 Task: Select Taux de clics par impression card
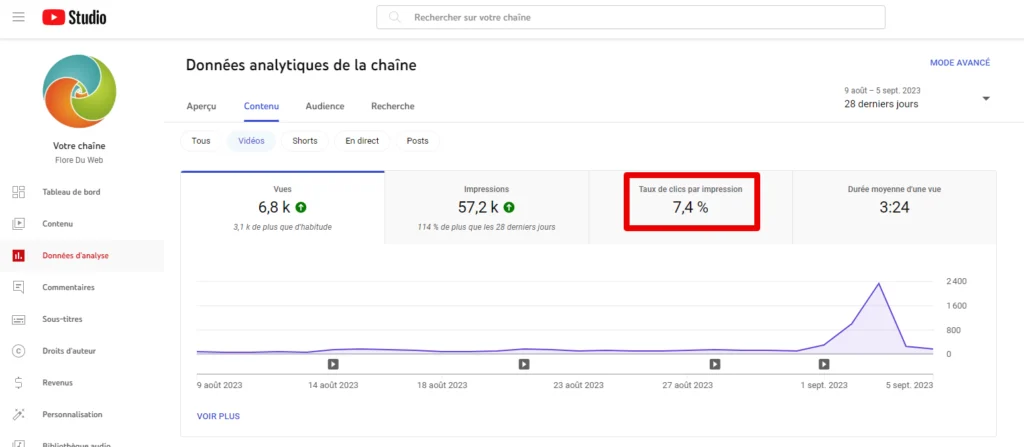[x=691, y=207]
